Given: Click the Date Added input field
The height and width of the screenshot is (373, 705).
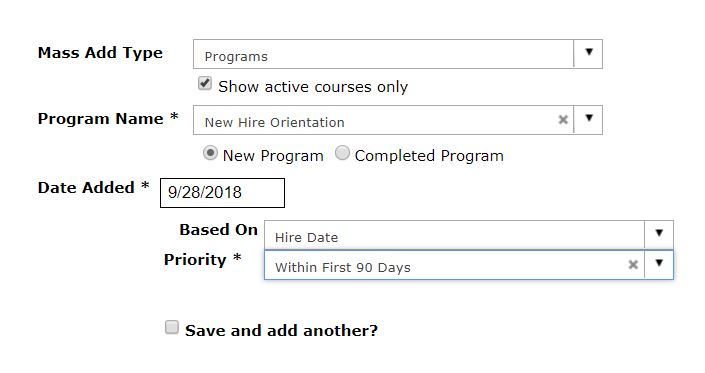Looking at the screenshot, I should (223, 193).
